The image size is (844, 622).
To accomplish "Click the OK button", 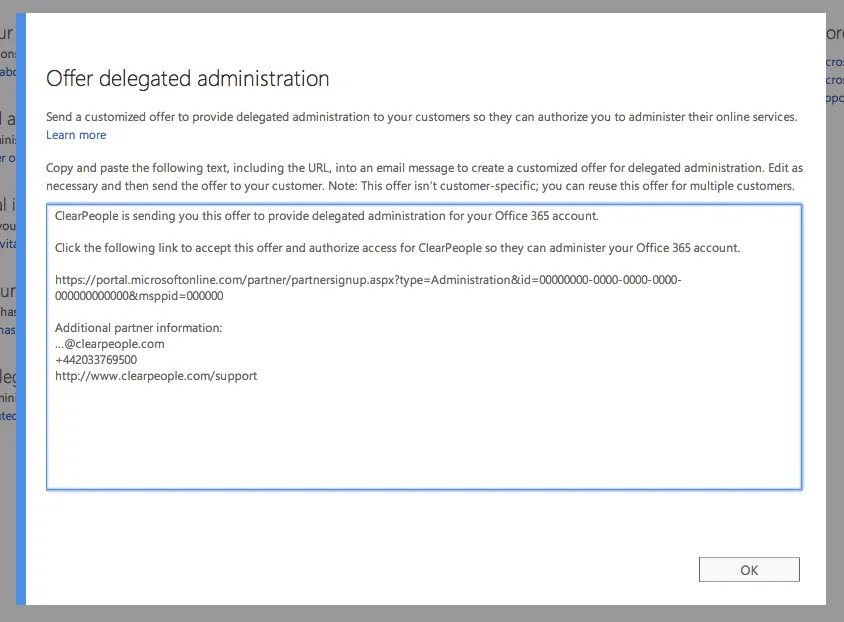I will (x=749, y=570).
